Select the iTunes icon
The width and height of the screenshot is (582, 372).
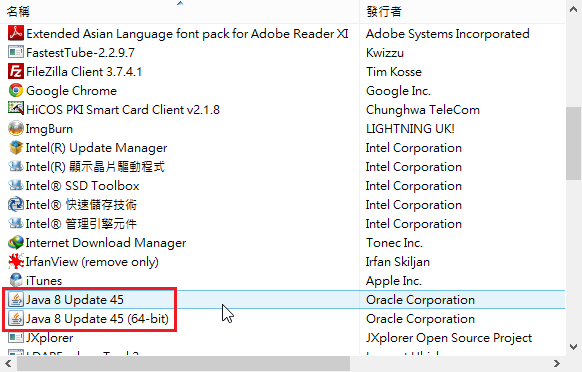[x=16, y=280]
